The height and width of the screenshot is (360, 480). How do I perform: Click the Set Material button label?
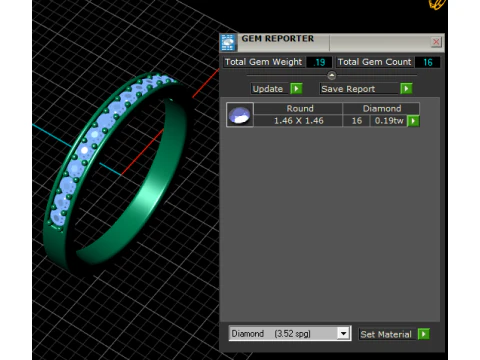(387, 334)
